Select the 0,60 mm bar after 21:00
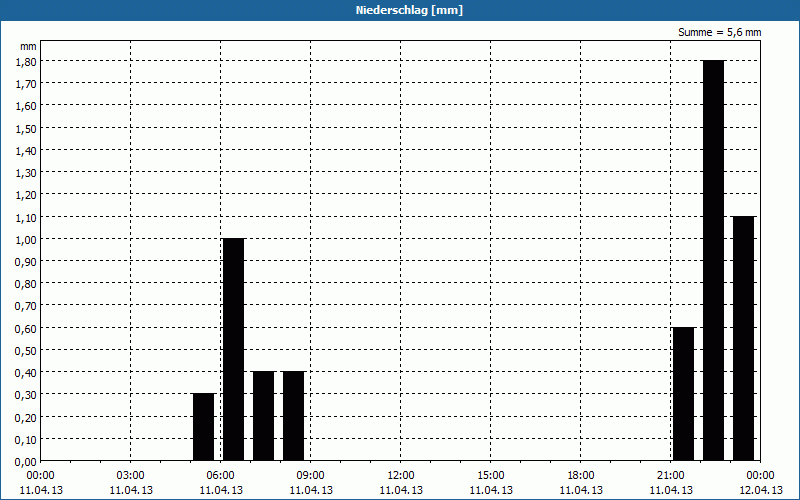 683,394
